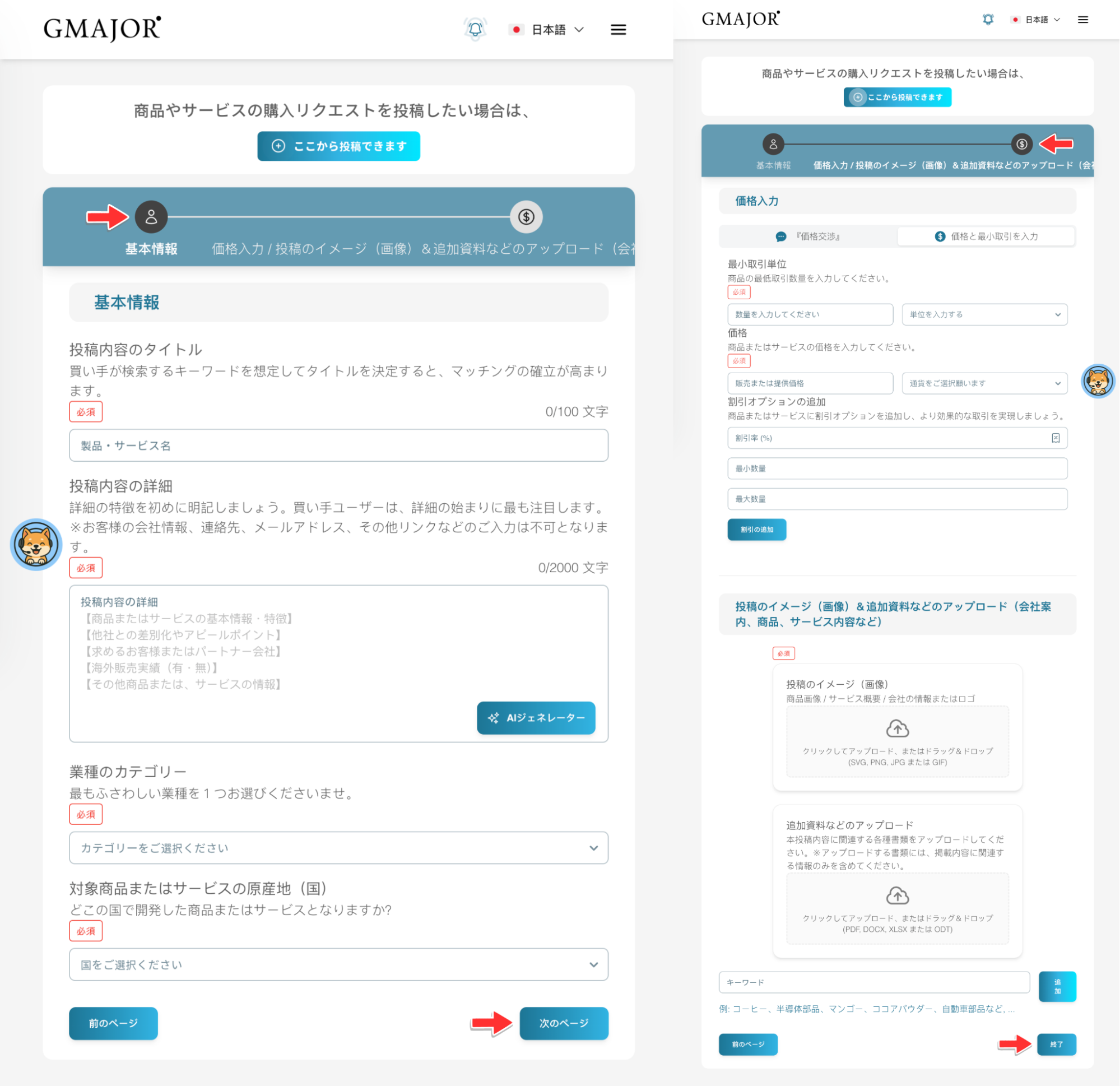The height and width of the screenshot is (1086, 1120).
Task: Click the 製品・サービス名 title input field
Action: click(338, 446)
